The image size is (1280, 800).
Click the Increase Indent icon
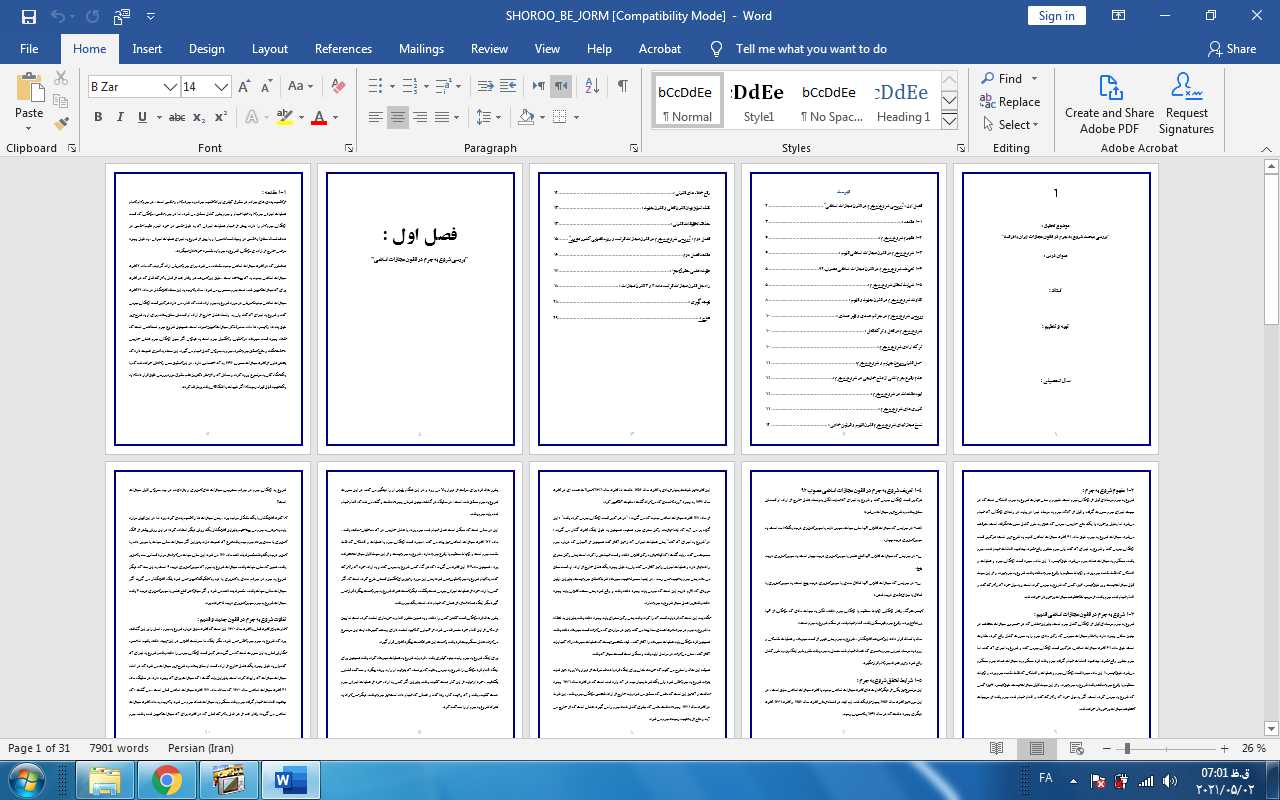508,87
